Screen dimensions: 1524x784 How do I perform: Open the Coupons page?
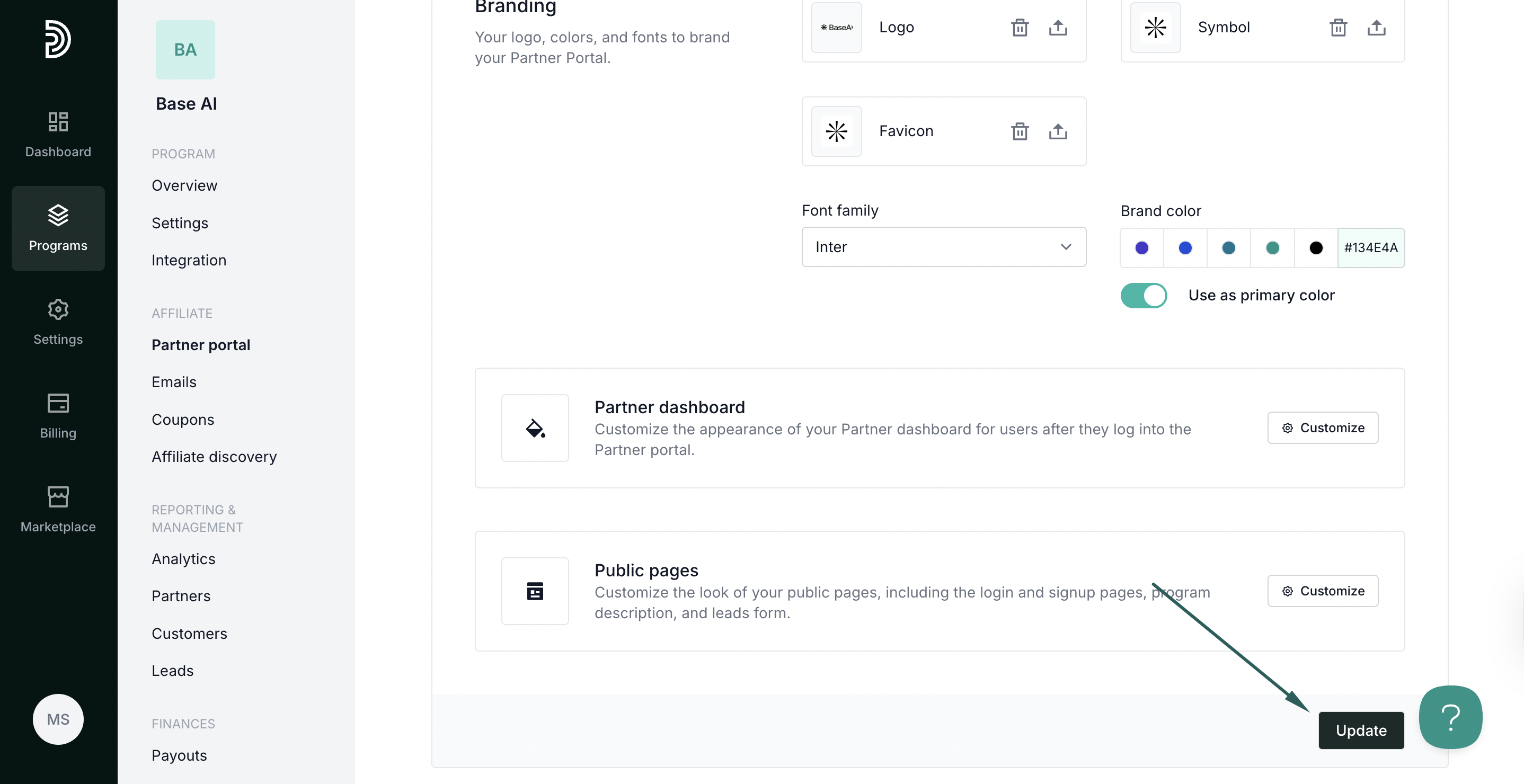183,420
